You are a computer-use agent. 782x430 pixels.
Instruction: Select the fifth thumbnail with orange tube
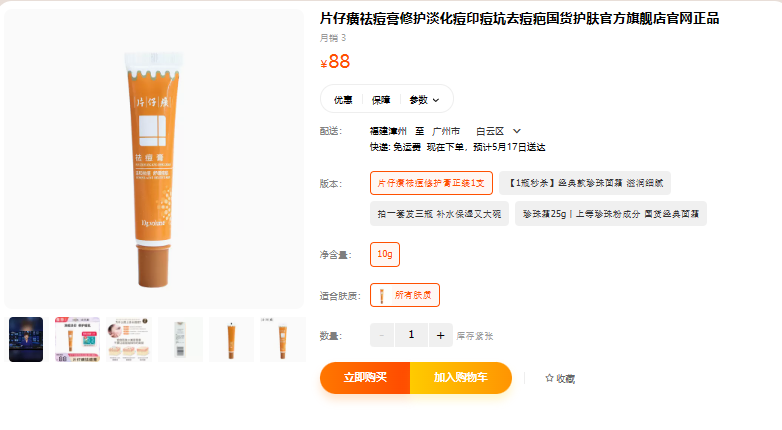click(x=231, y=339)
